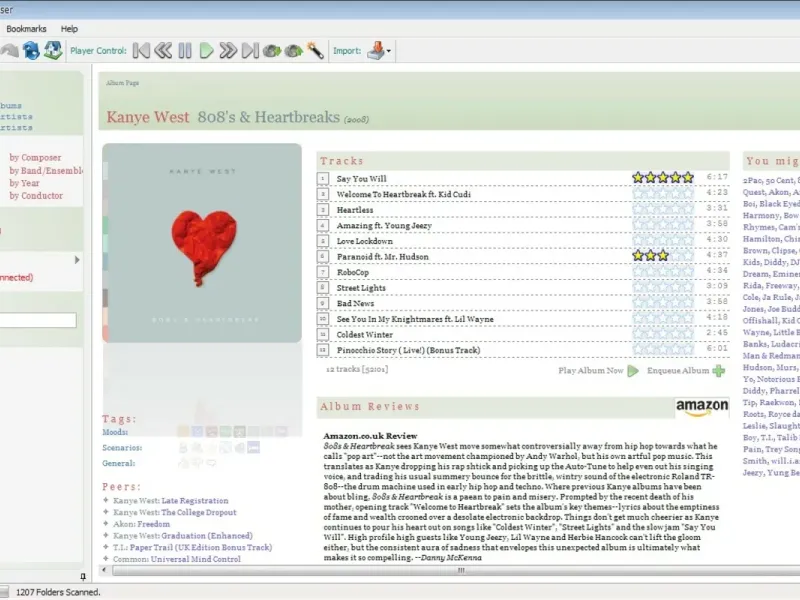Image resolution: width=800 pixels, height=600 pixels.
Task: Browse by Conductor in sidebar
Action: click(36, 196)
